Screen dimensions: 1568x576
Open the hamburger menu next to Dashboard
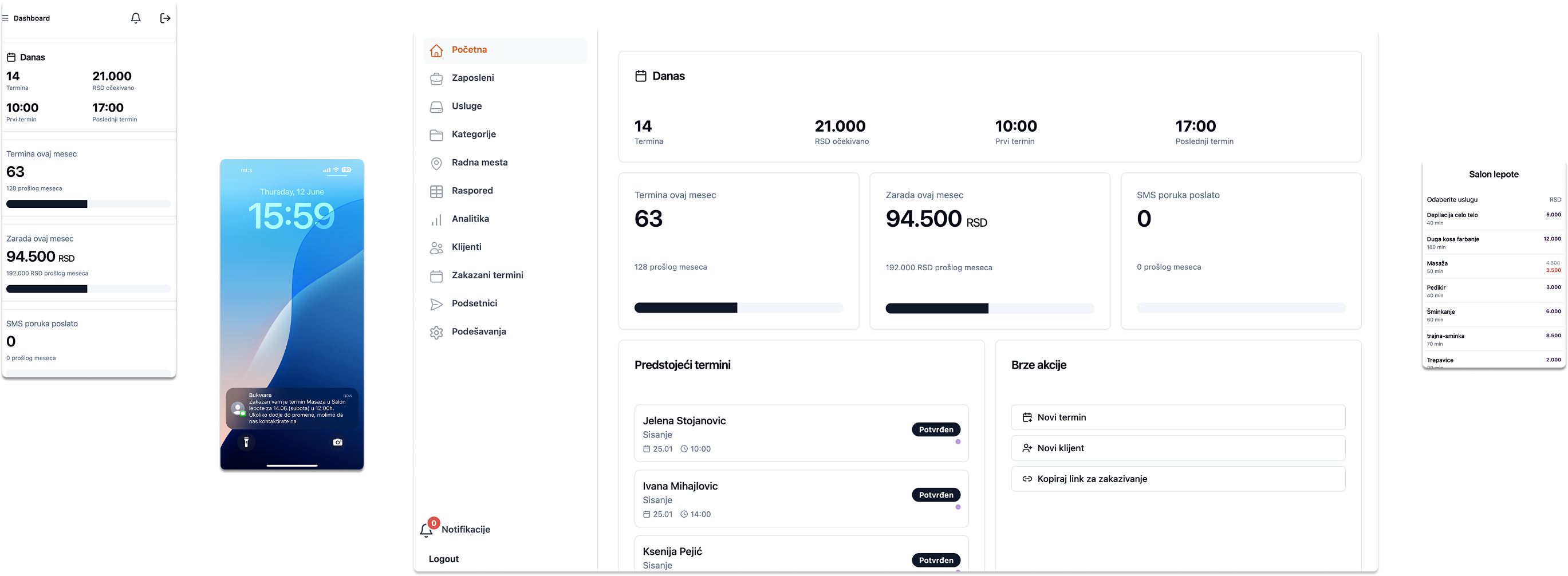click(x=5, y=18)
